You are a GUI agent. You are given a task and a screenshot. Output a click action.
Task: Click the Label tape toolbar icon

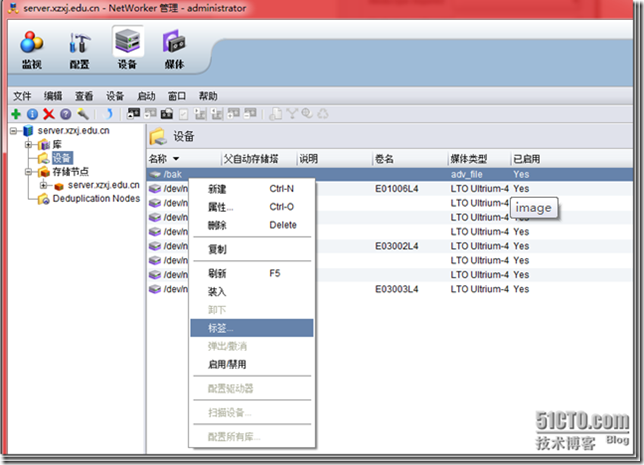(x=167, y=113)
